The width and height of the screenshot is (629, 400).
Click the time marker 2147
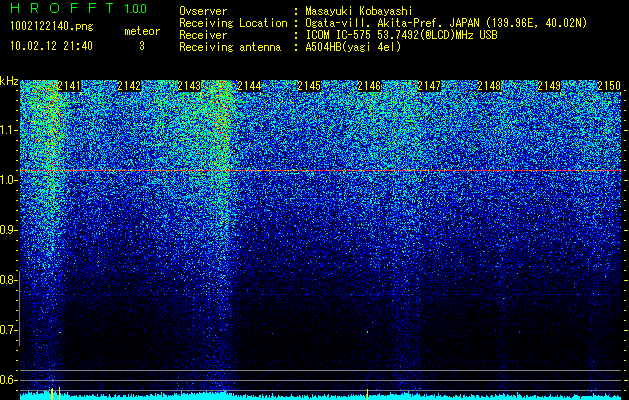(x=429, y=86)
